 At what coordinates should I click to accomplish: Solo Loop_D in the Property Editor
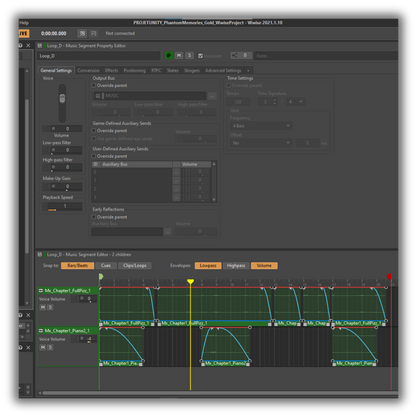pyautogui.click(x=189, y=55)
